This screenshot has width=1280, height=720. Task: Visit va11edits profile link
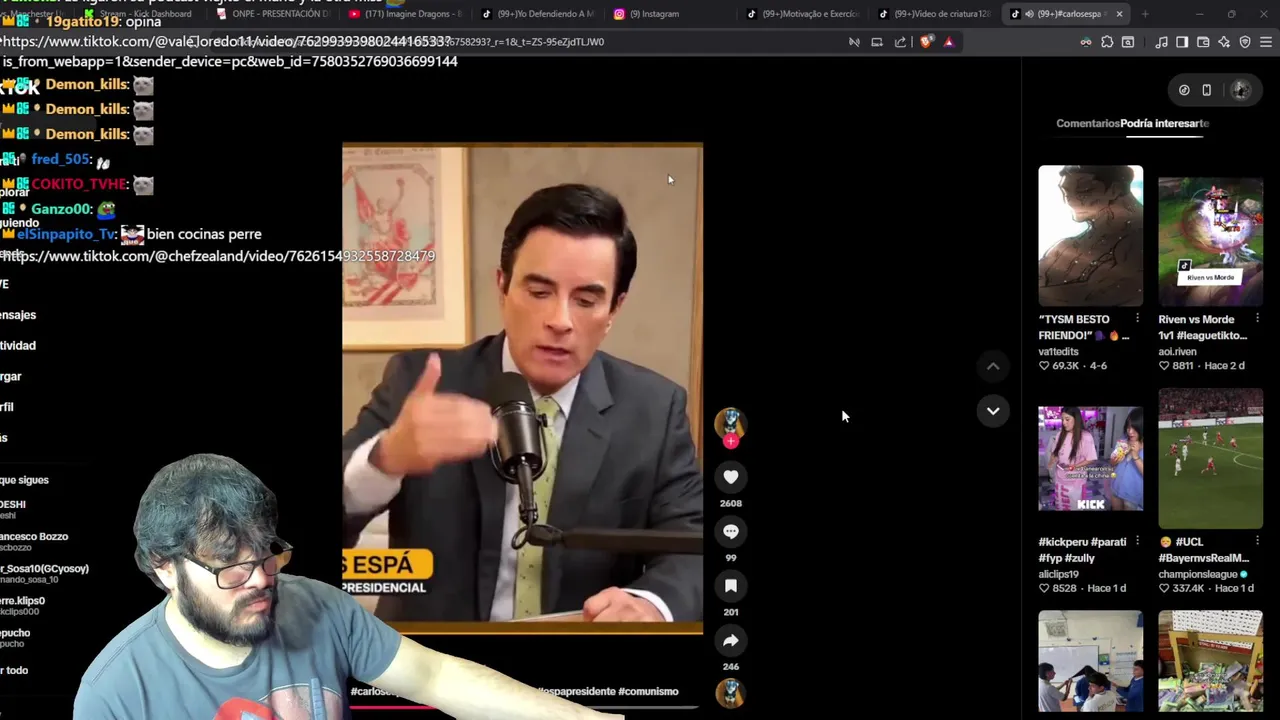(1058, 352)
